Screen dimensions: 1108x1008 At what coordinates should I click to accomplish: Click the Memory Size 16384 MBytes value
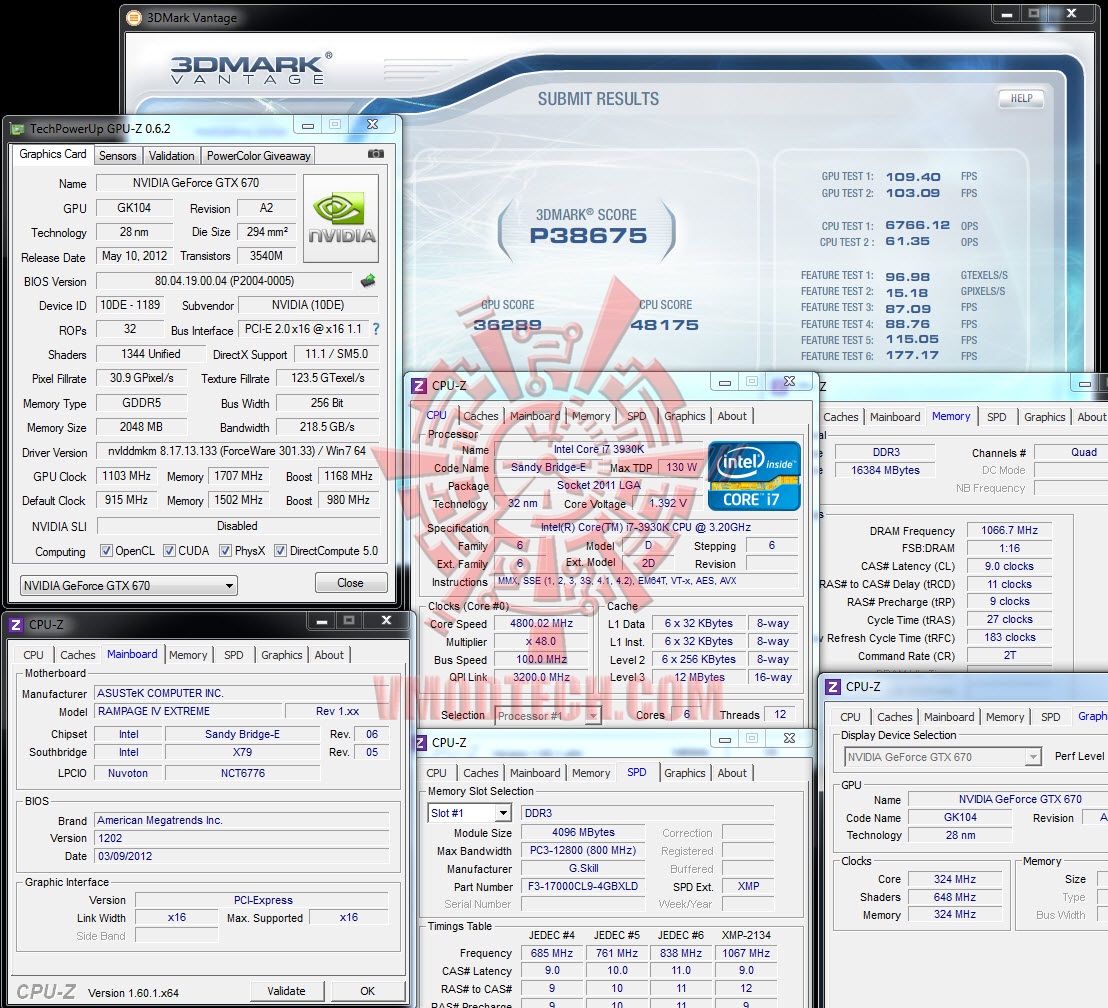point(885,470)
